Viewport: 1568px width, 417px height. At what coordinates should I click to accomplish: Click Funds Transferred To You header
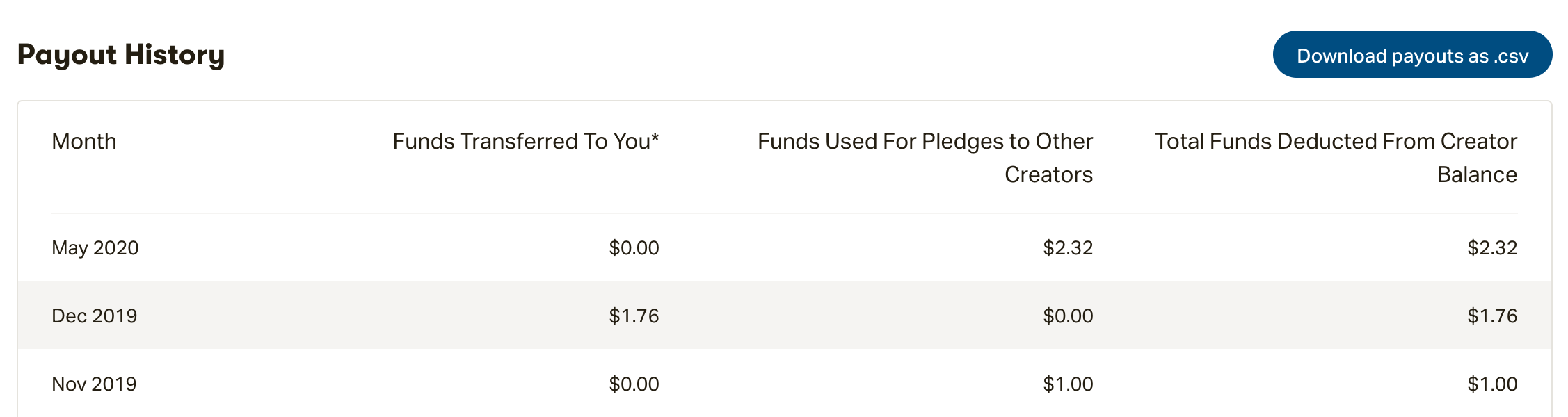[x=526, y=141]
